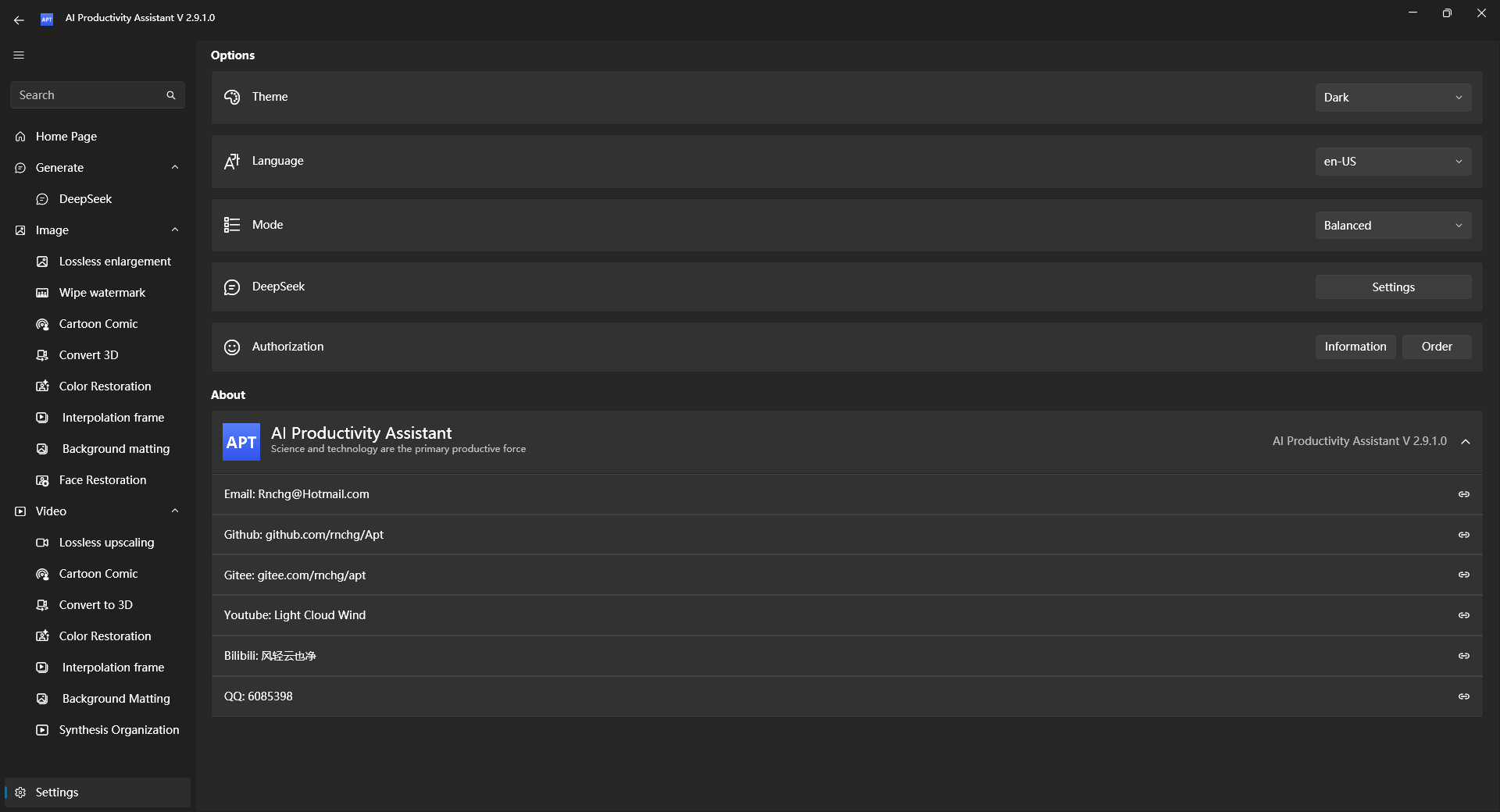Collapse the Video section chevron
Image resolution: width=1500 pixels, height=812 pixels.
tap(175, 511)
